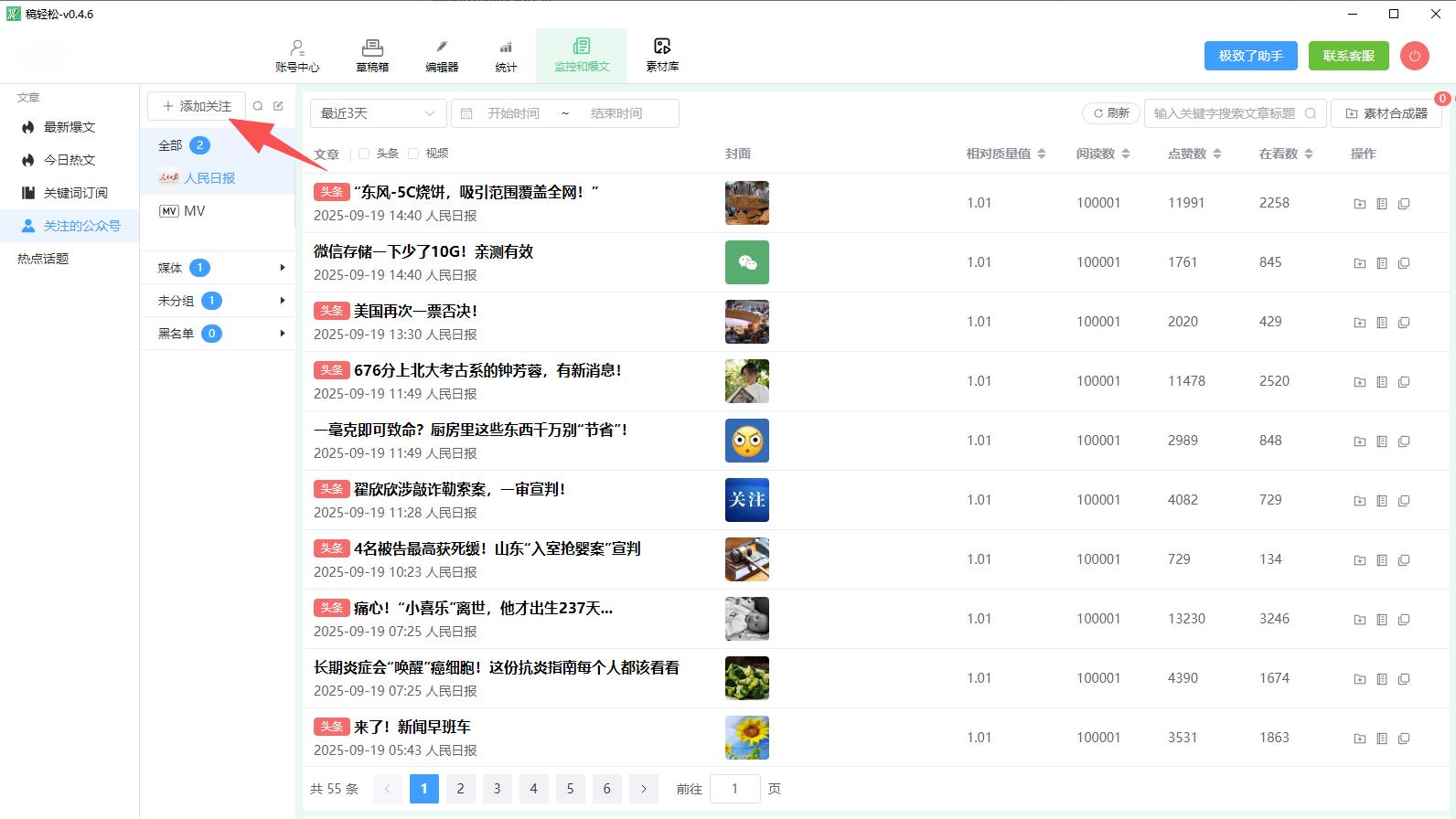Click copy icon for 钟芳蓉 row
Image resolution: width=1456 pixels, height=819 pixels.
[1404, 382]
